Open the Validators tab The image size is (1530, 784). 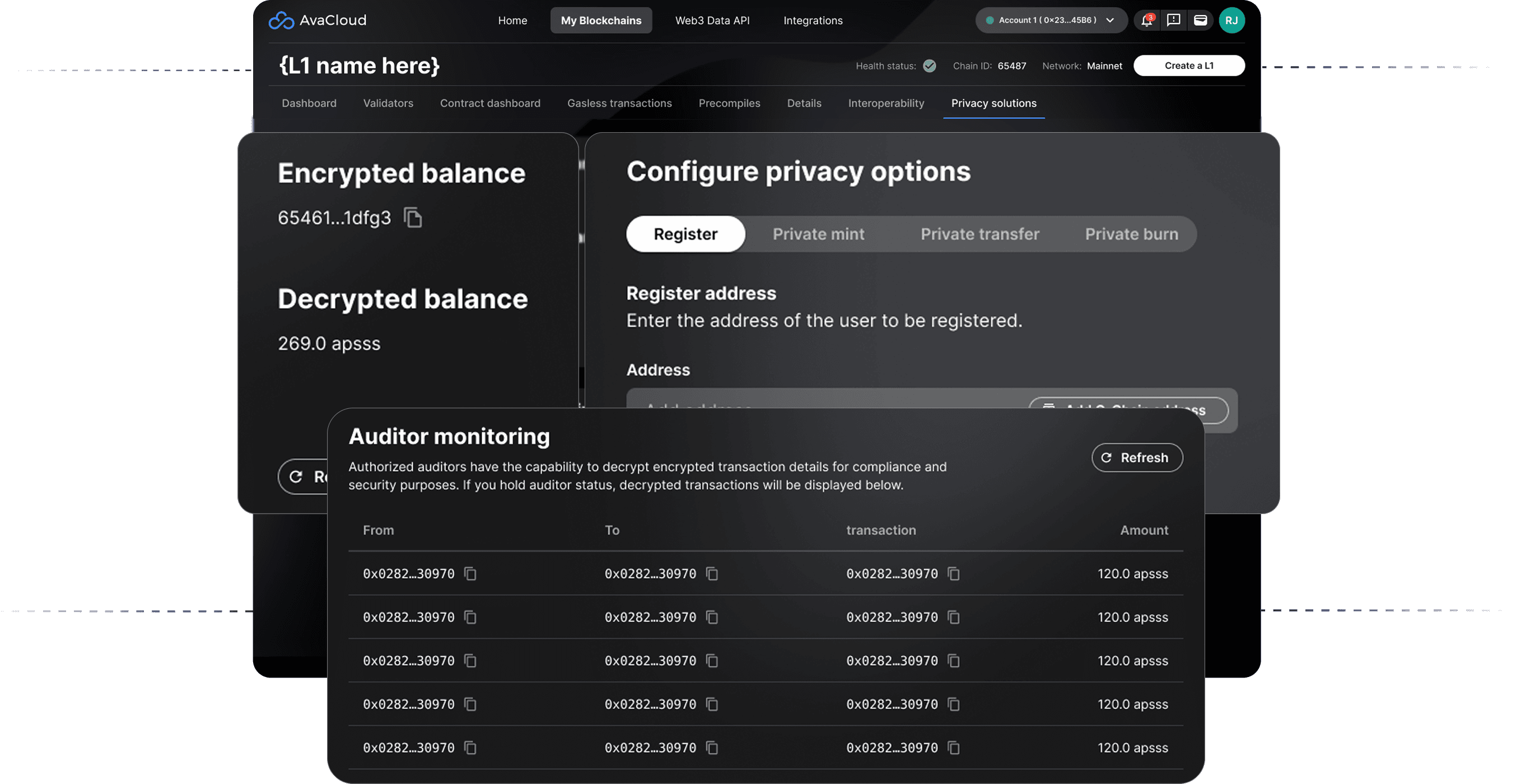coord(388,104)
